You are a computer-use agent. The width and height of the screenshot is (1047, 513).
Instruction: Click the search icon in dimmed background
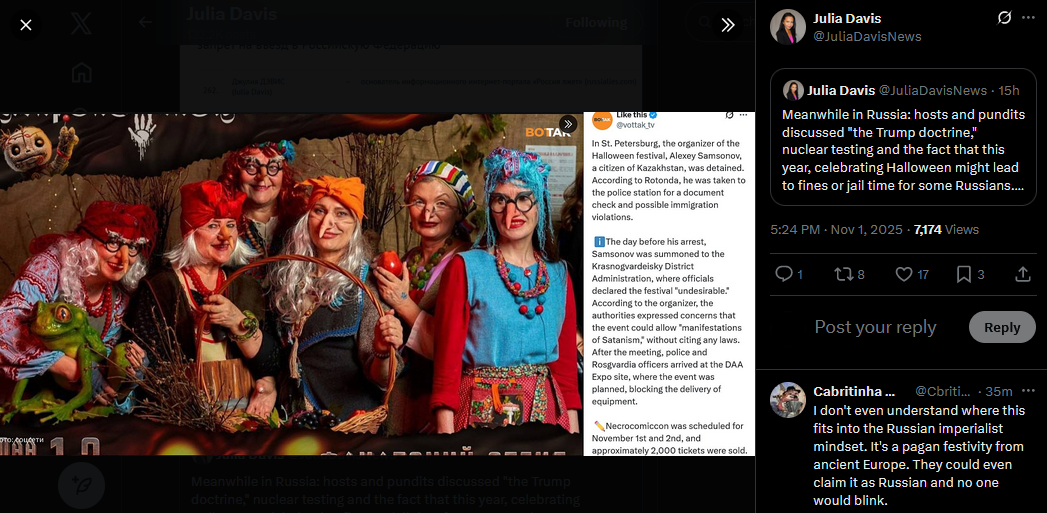pyautogui.click(x=704, y=23)
